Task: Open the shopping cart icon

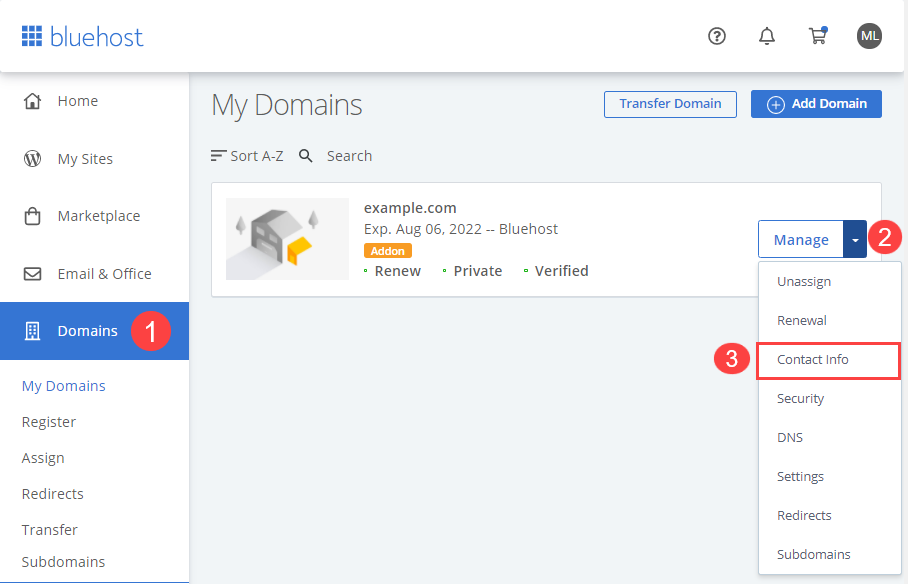Action: pyautogui.click(x=818, y=36)
